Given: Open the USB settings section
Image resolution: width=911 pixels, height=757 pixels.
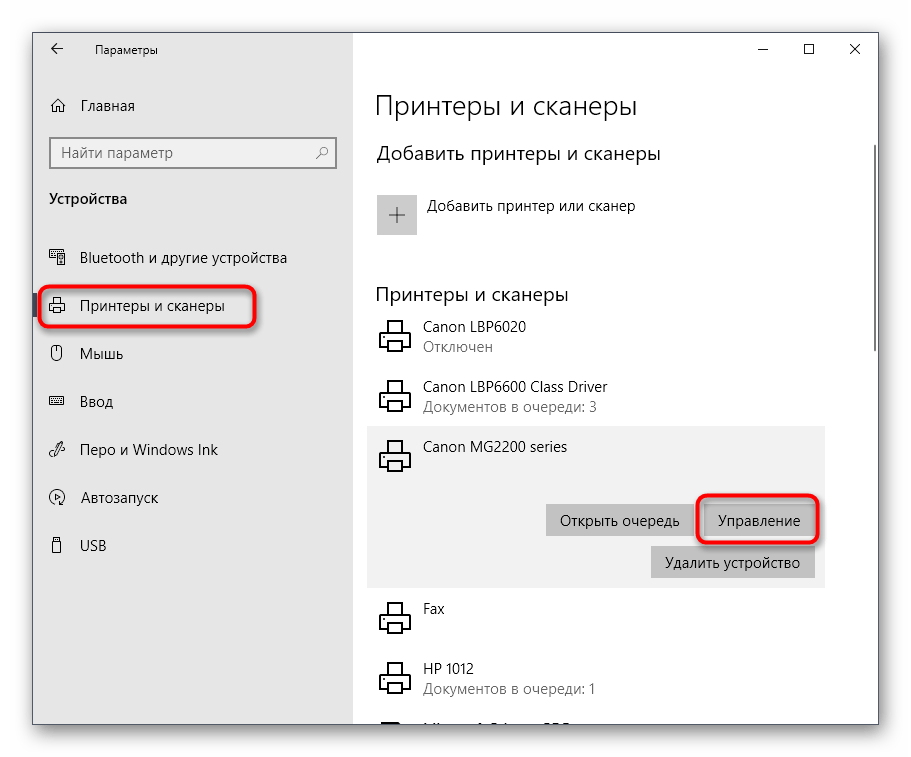Looking at the screenshot, I should (x=93, y=546).
